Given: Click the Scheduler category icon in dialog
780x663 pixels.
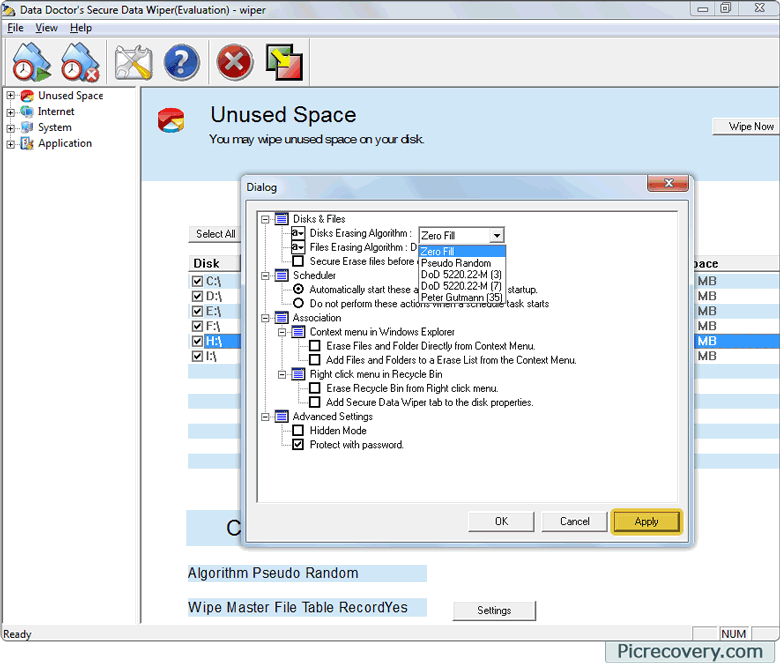Looking at the screenshot, I should (x=282, y=275).
